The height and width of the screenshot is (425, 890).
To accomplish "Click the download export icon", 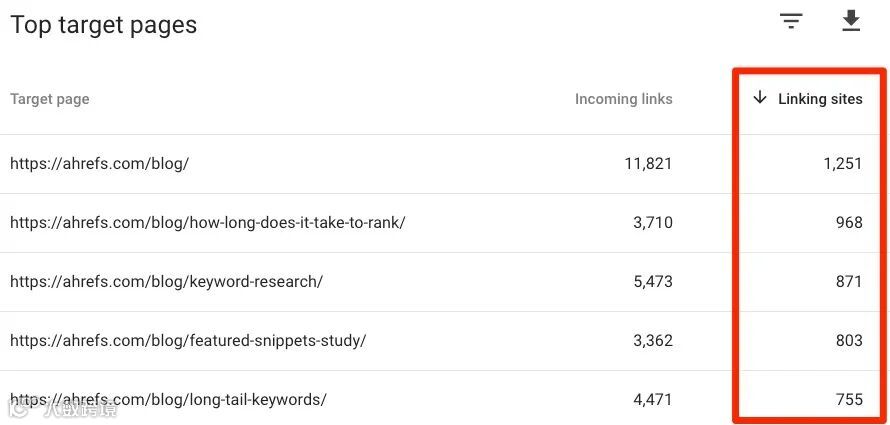I will pyautogui.click(x=851, y=21).
